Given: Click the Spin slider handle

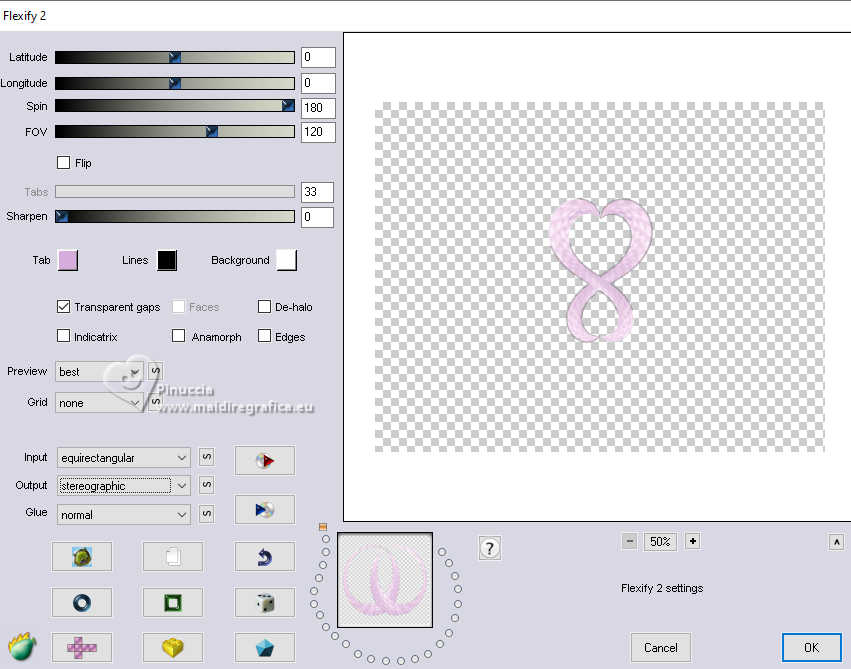Looking at the screenshot, I should (x=289, y=105).
